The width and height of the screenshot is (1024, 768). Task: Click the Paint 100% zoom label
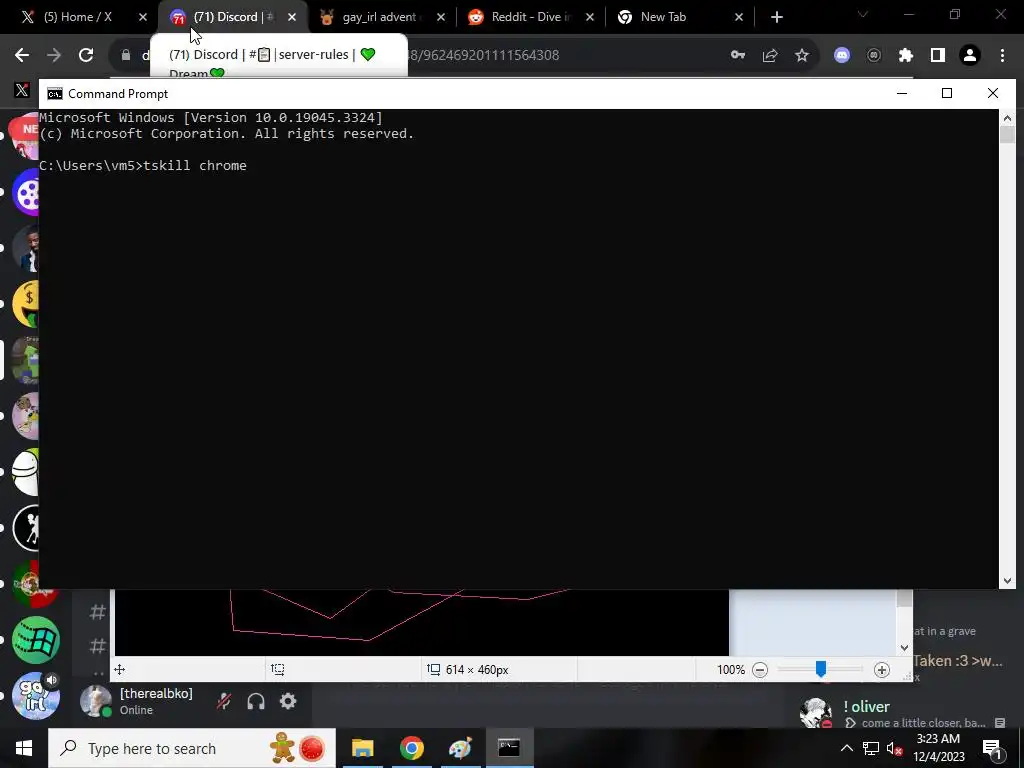click(x=731, y=669)
